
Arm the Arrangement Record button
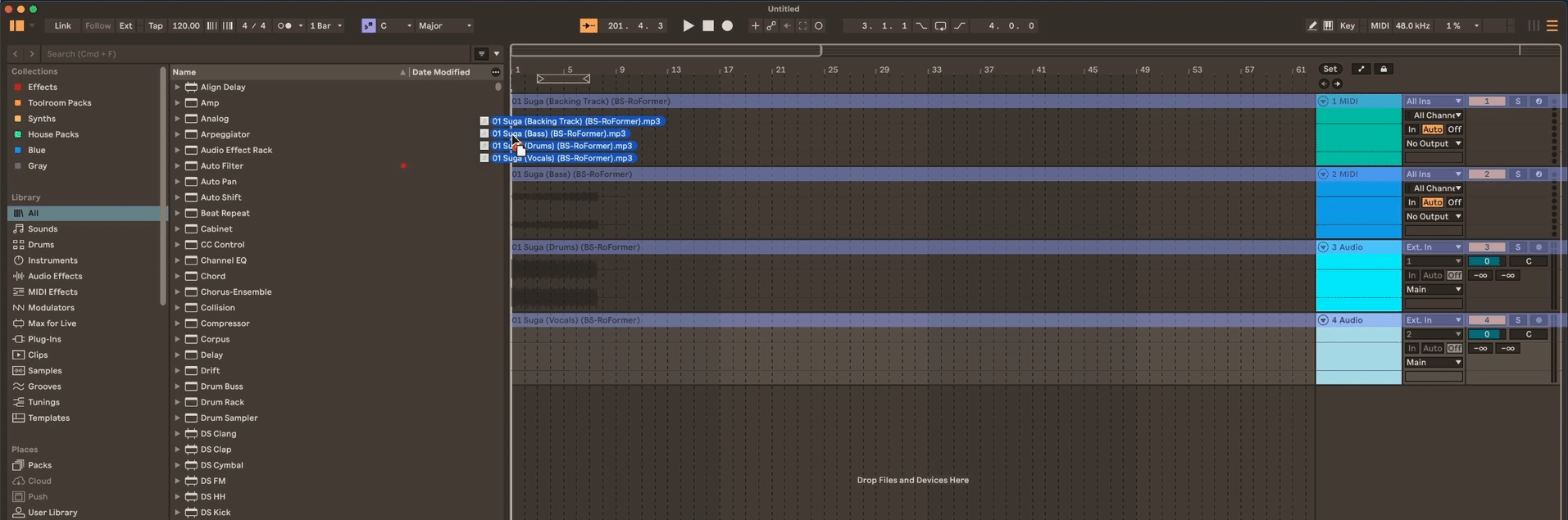point(727,26)
